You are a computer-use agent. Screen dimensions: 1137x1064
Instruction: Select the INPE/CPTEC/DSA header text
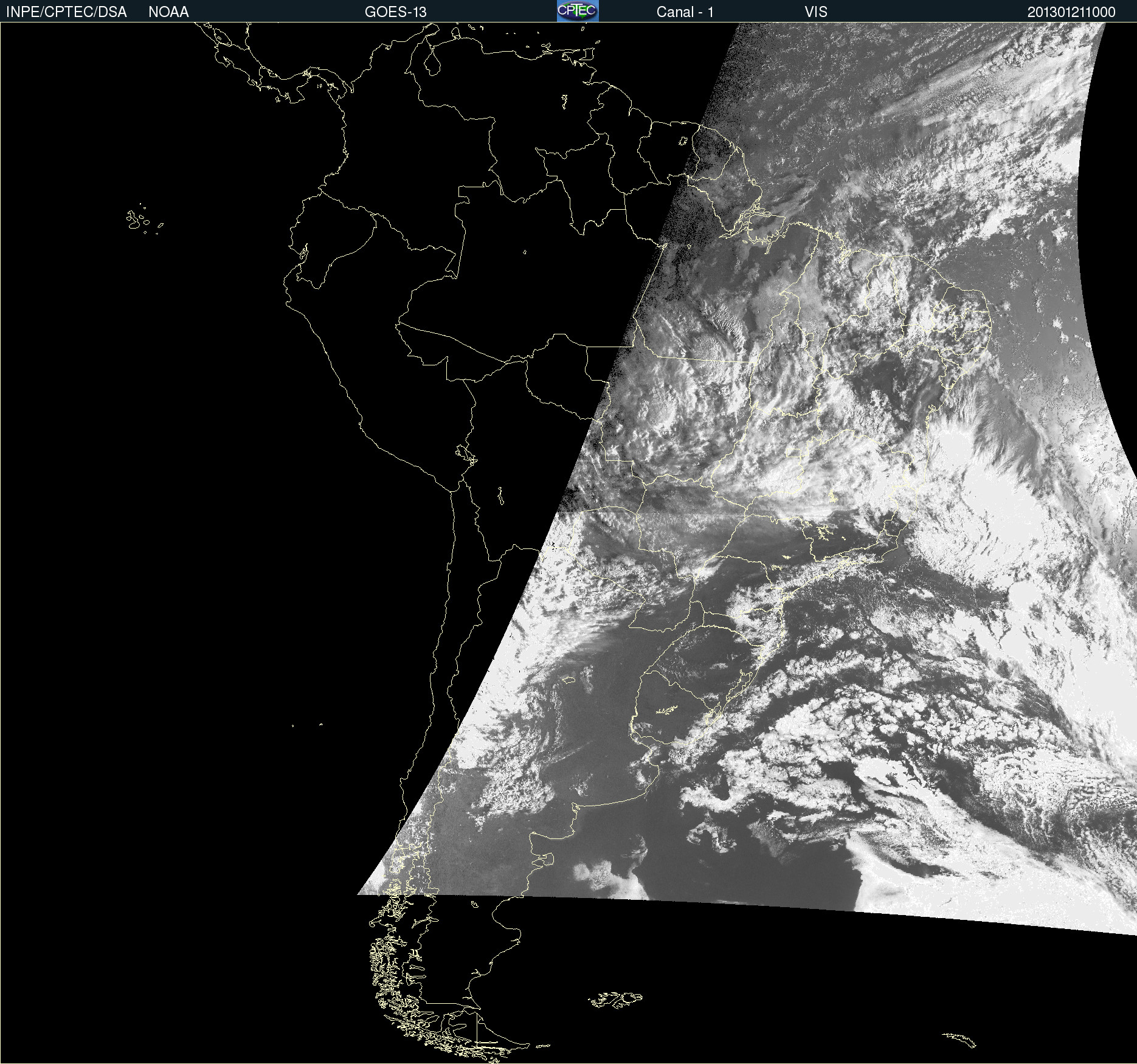66,12
